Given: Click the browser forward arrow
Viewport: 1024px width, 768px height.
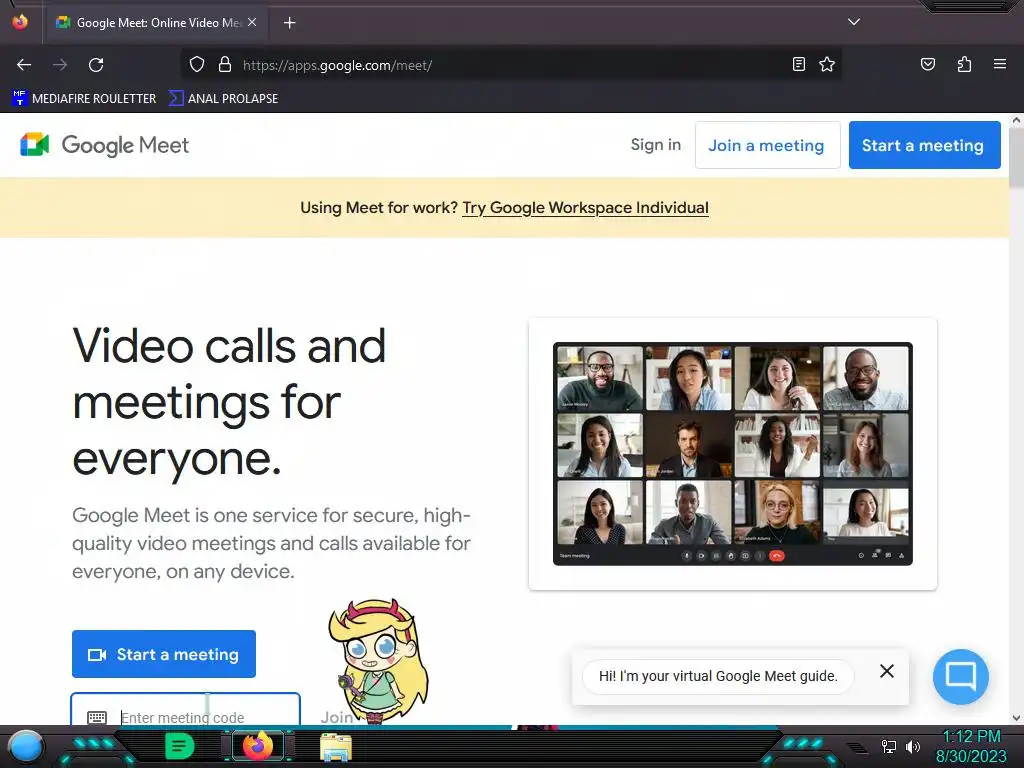Looking at the screenshot, I should [x=60, y=65].
